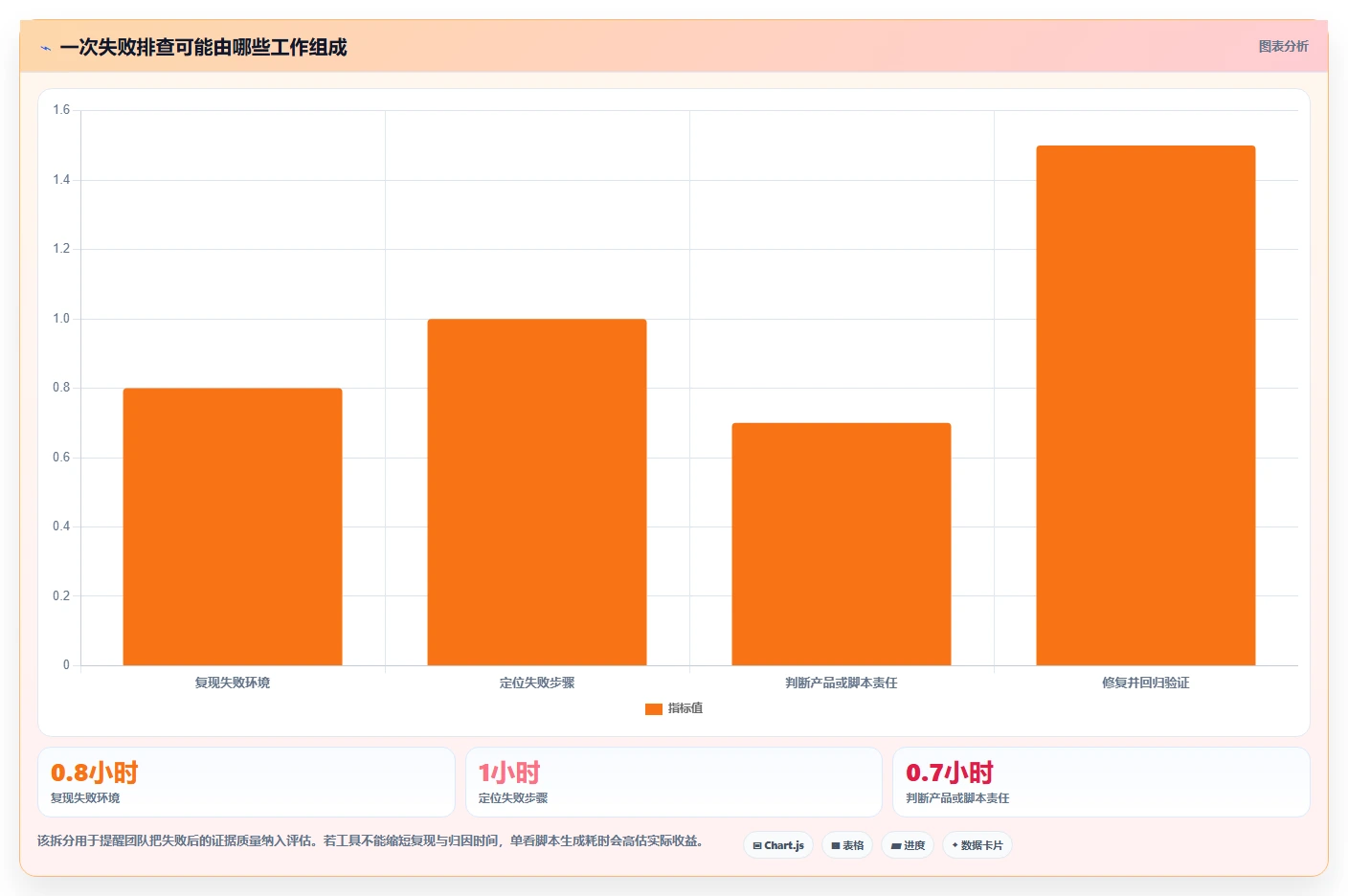1348x896 pixels.
Task: Click x-axis label 修复并回归验证
Action: click(x=1146, y=683)
